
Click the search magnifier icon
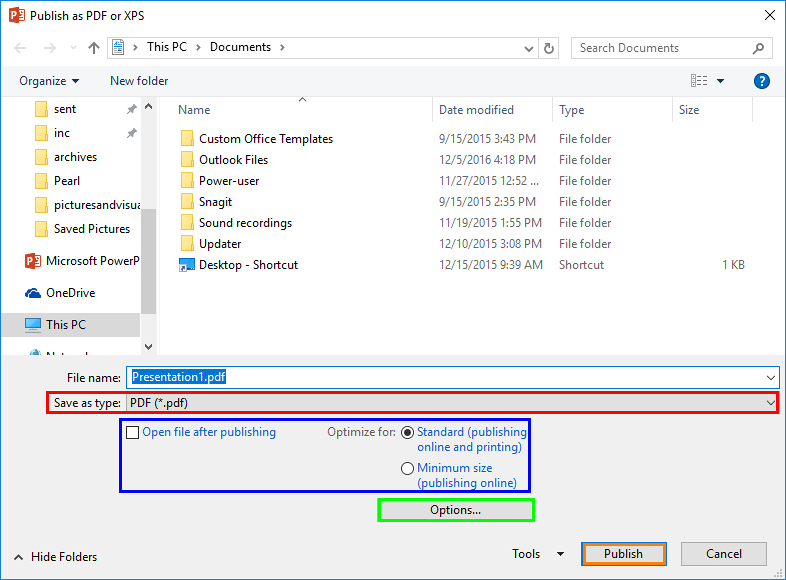(x=758, y=48)
